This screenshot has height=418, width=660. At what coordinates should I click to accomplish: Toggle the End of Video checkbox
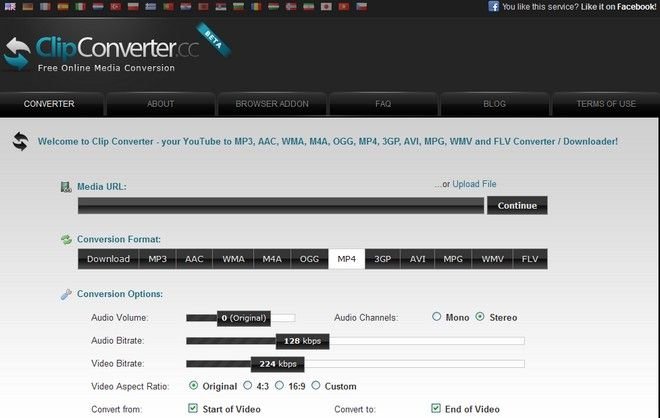click(436, 408)
